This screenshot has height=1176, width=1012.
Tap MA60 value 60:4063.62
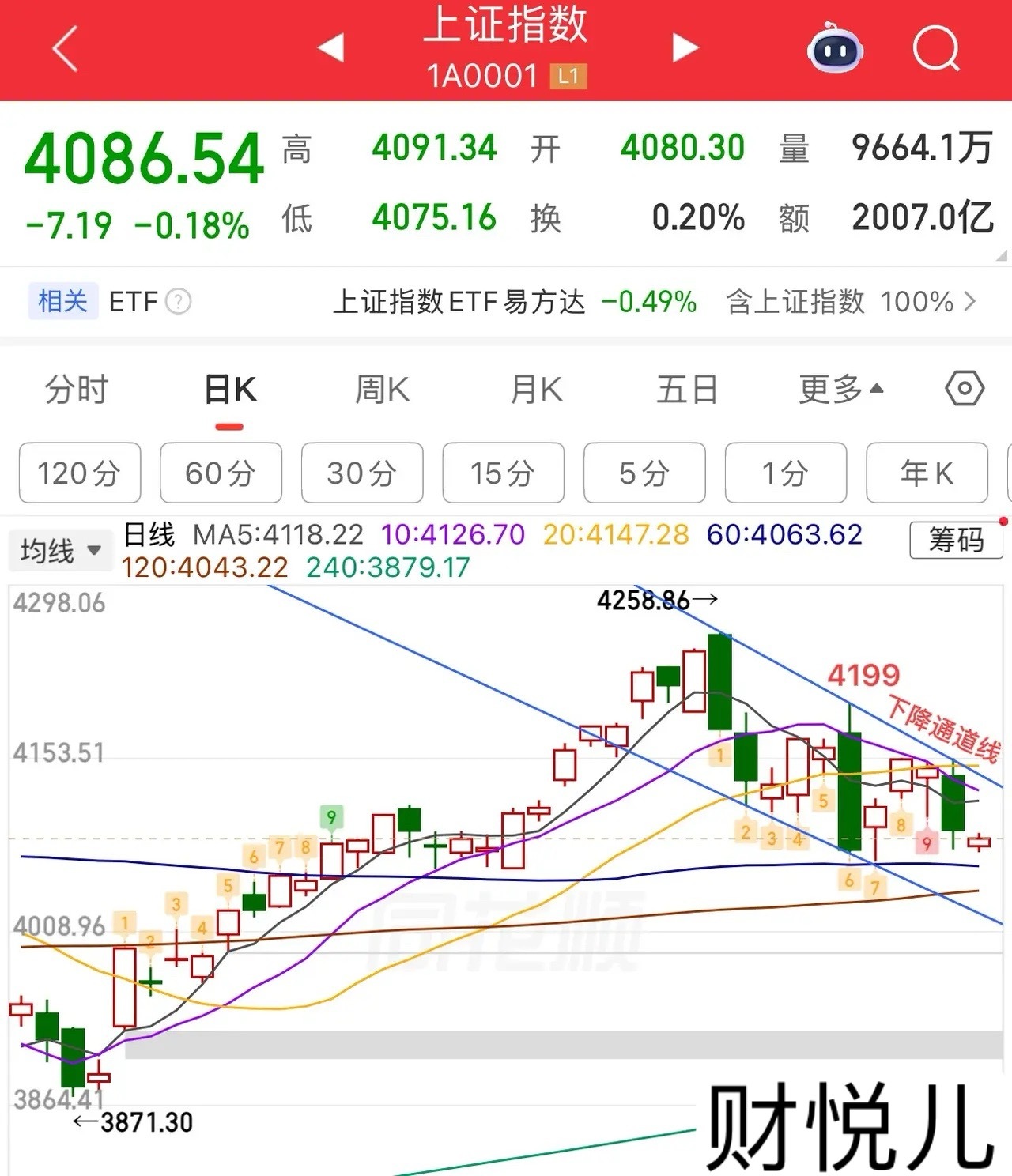tap(784, 535)
